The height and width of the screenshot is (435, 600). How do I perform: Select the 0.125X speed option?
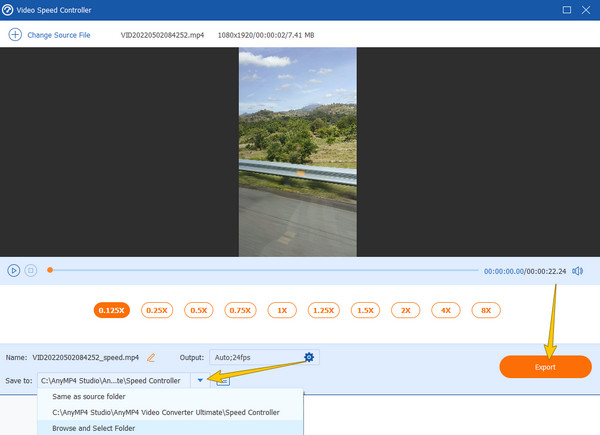[x=111, y=310]
